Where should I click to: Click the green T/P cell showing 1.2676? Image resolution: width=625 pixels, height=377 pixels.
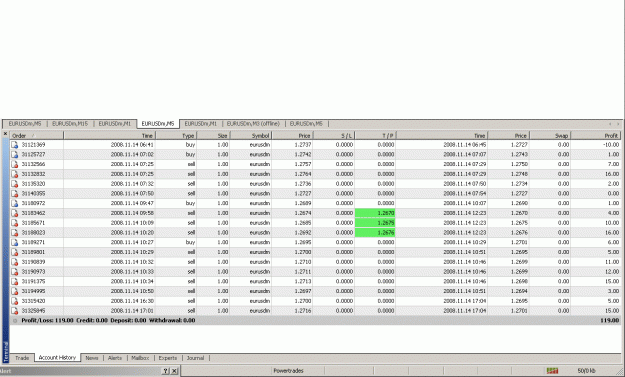pos(375,232)
